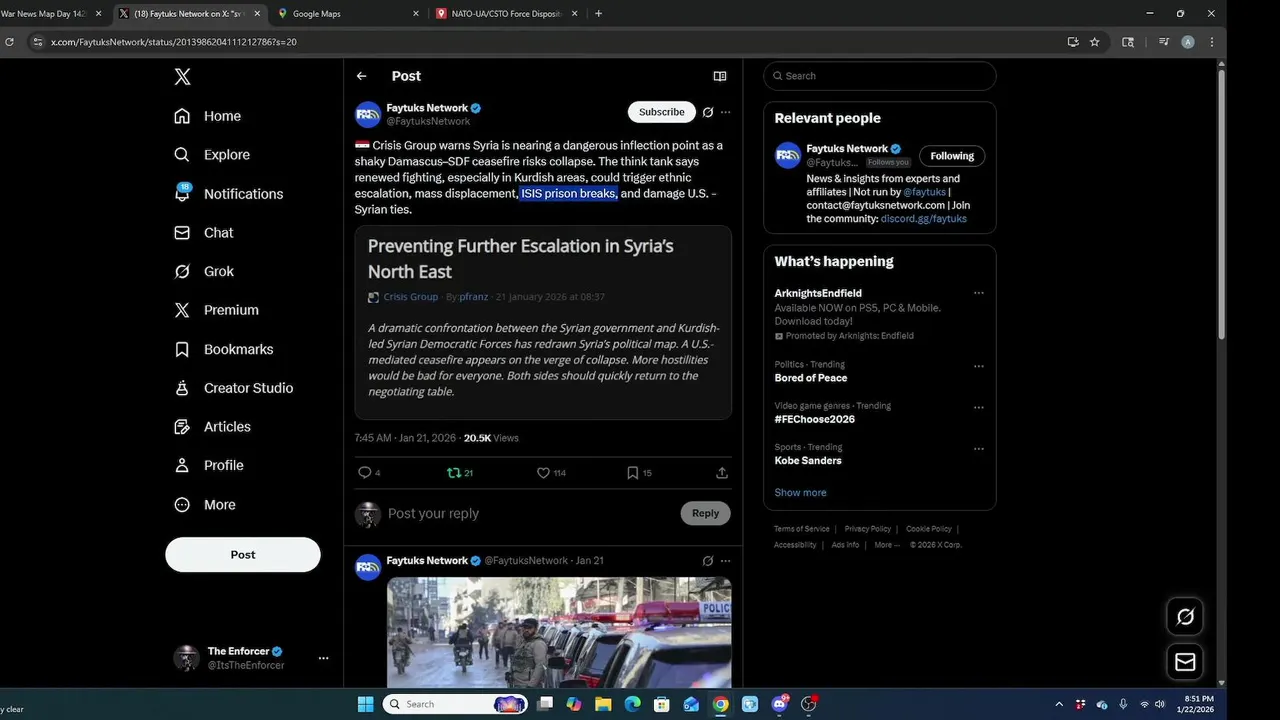1280x720 pixels.
Task: Open Chat from sidebar
Action: click(204, 232)
